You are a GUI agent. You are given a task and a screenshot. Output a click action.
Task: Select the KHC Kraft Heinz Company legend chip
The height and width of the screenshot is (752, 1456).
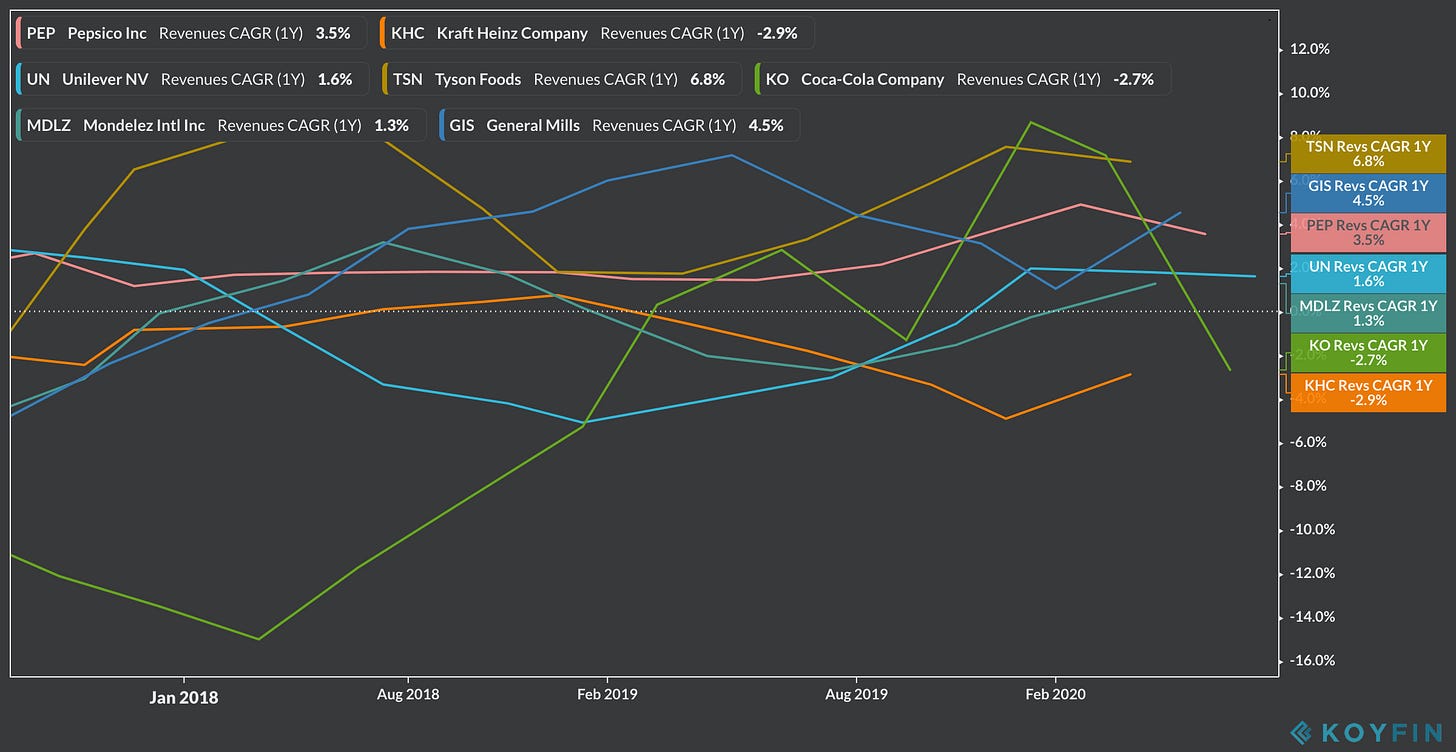coord(596,33)
